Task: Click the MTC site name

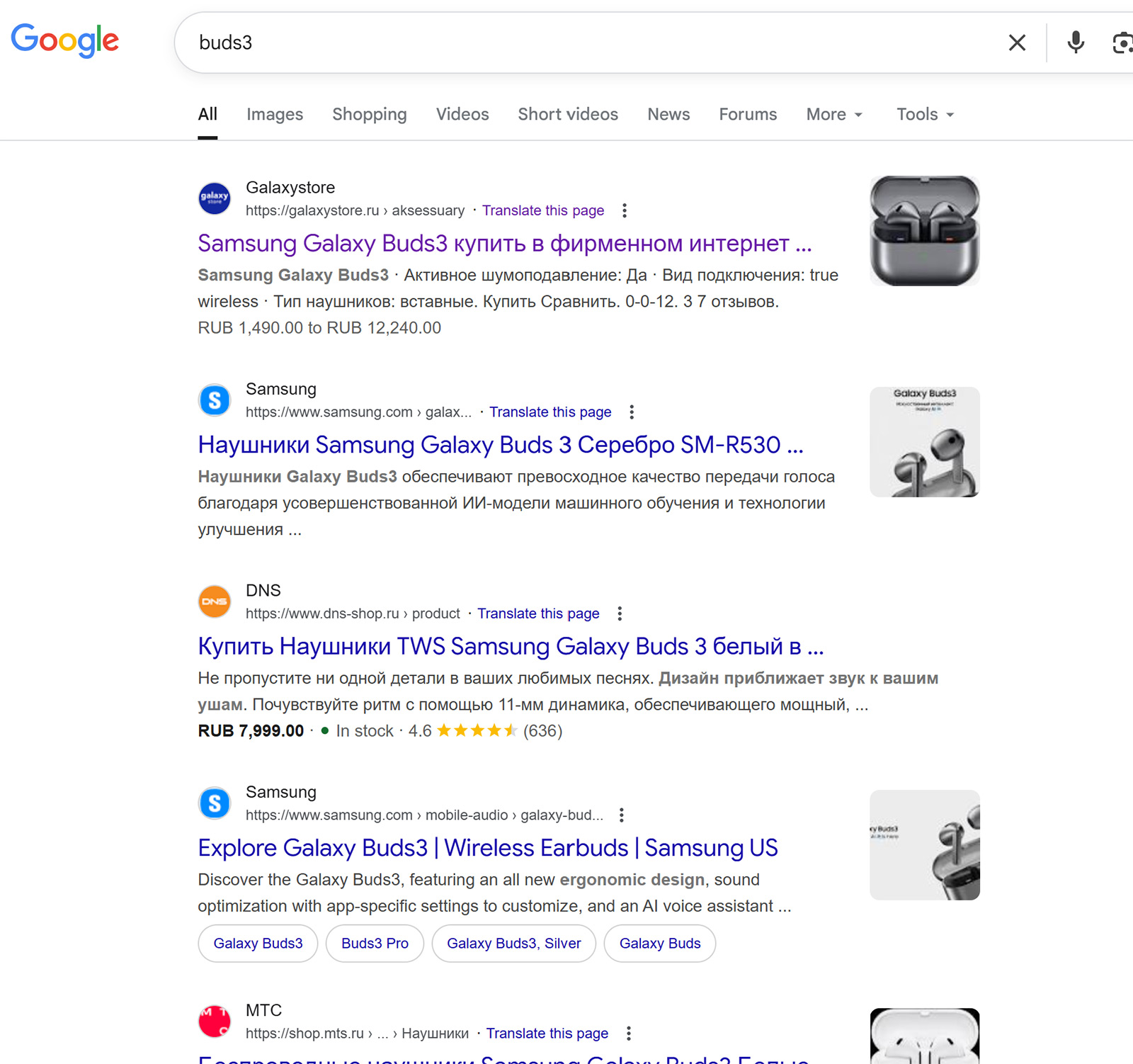Action: pos(263,1011)
